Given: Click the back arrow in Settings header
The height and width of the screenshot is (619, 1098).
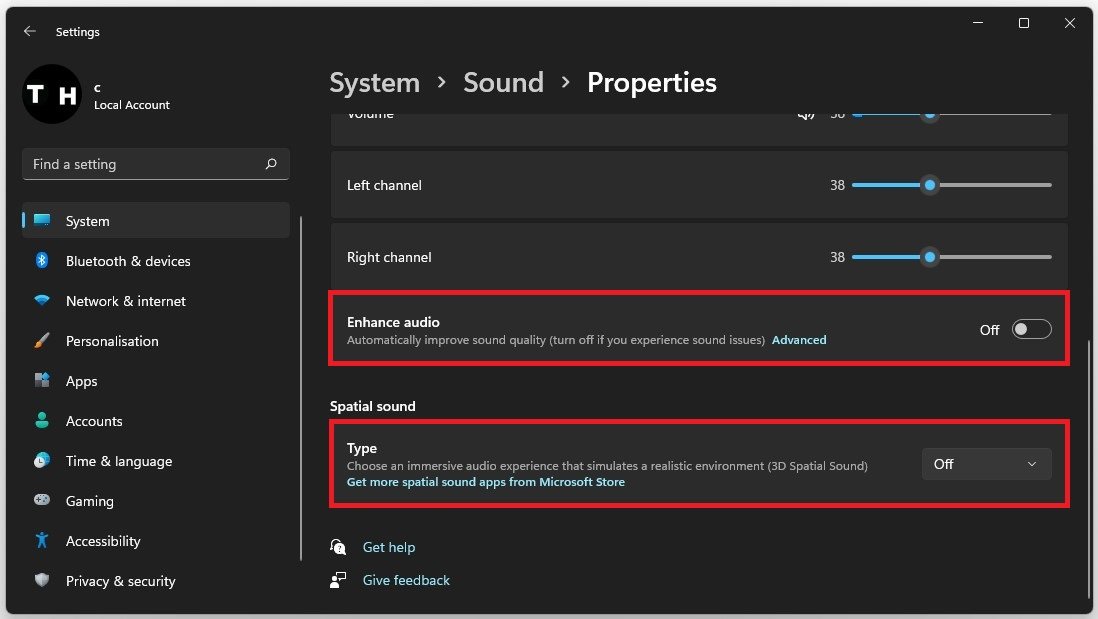Looking at the screenshot, I should [30, 32].
